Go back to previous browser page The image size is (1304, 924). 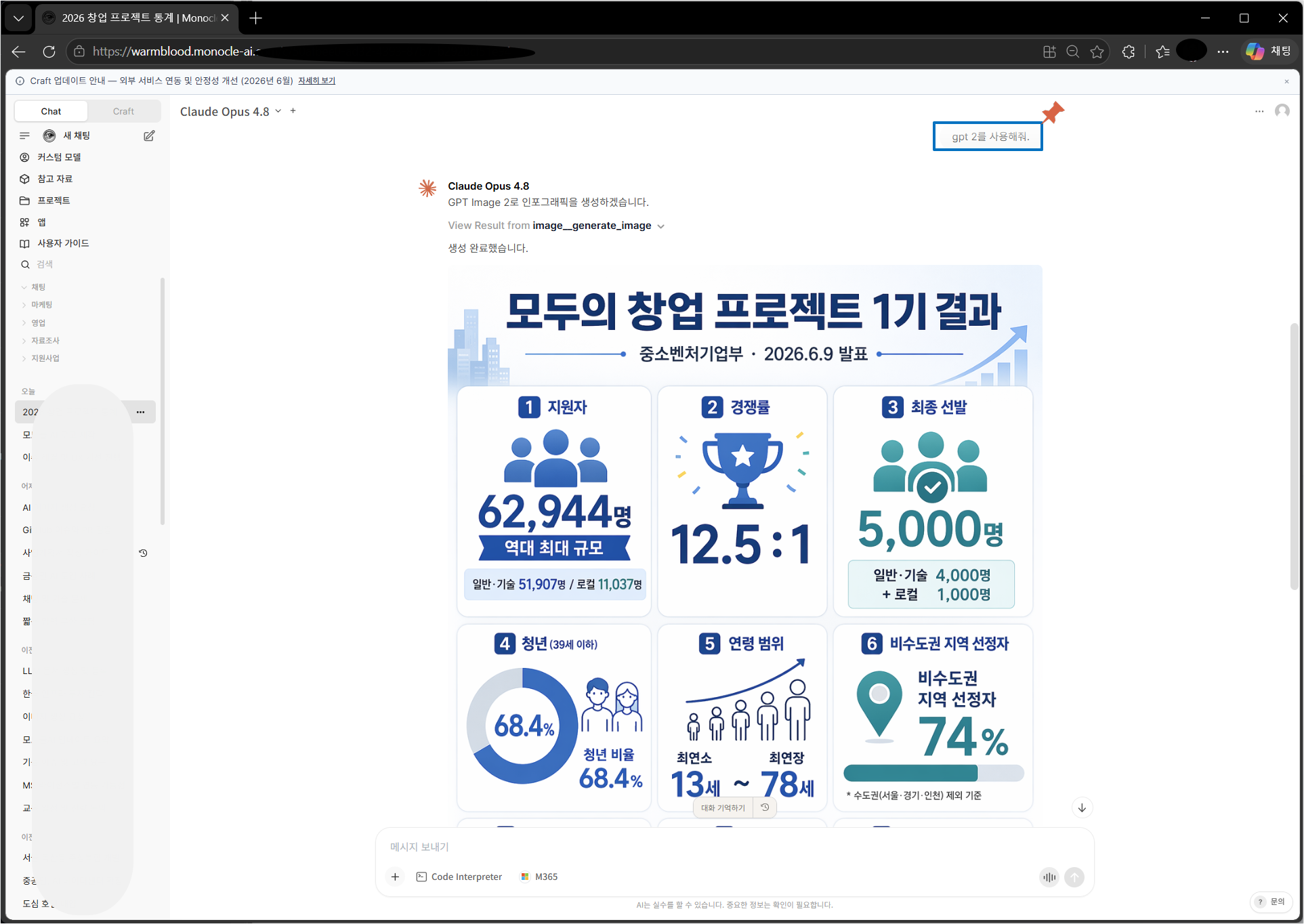coord(18,51)
